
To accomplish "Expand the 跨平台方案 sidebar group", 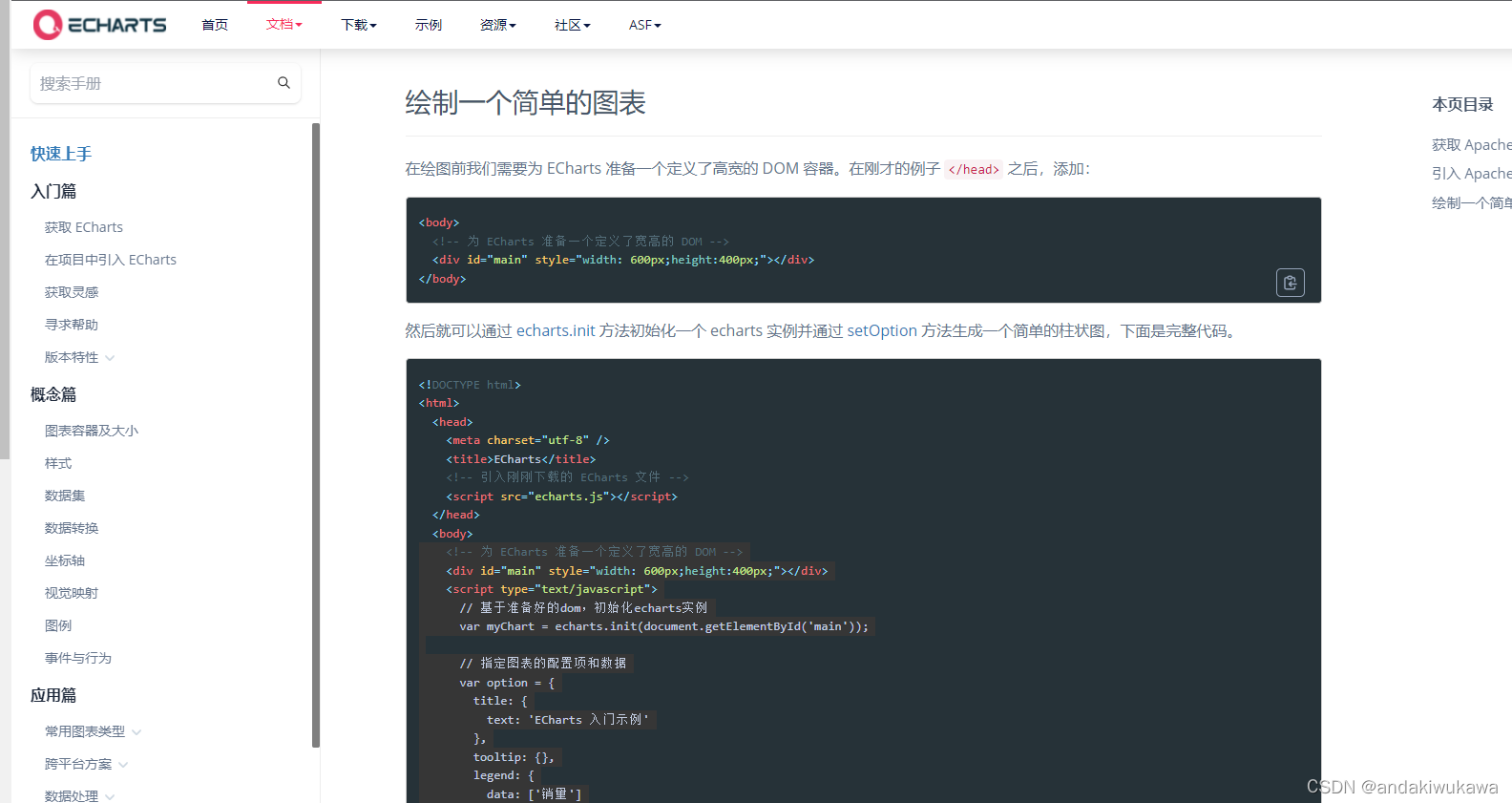I will pyautogui.click(x=86, y=764).
